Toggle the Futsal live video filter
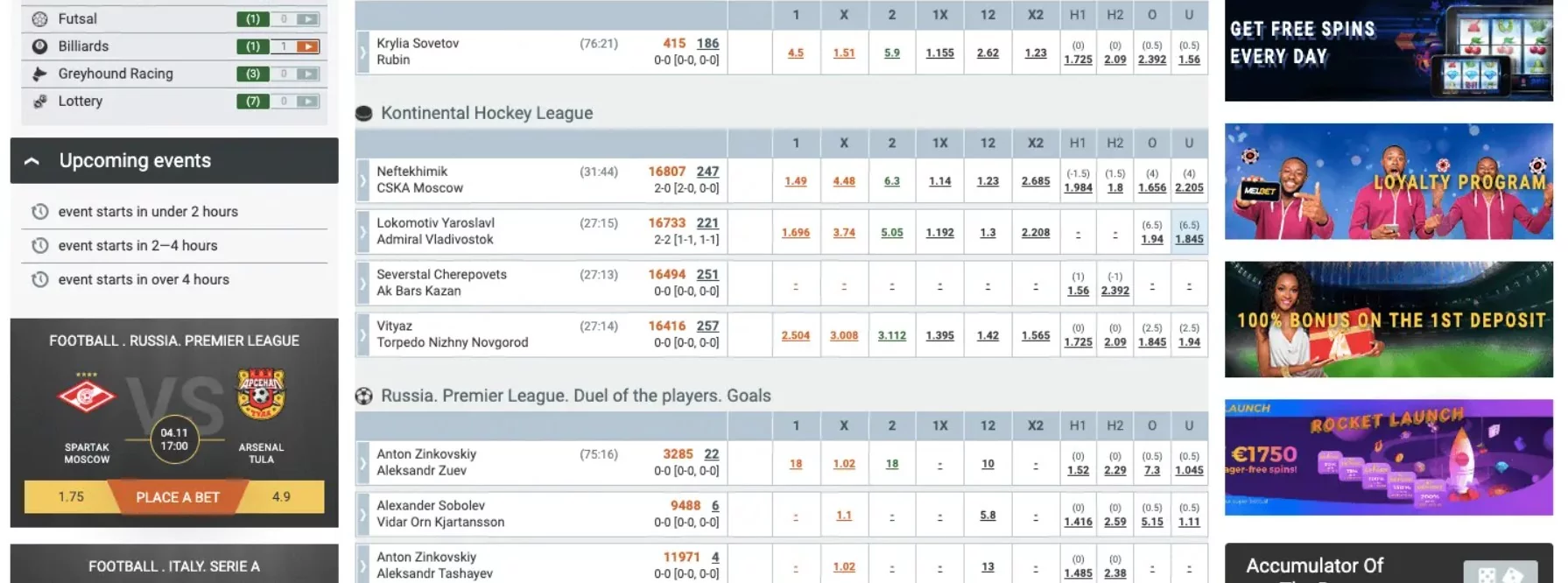The image size is (1568, 583). [307, 18]
